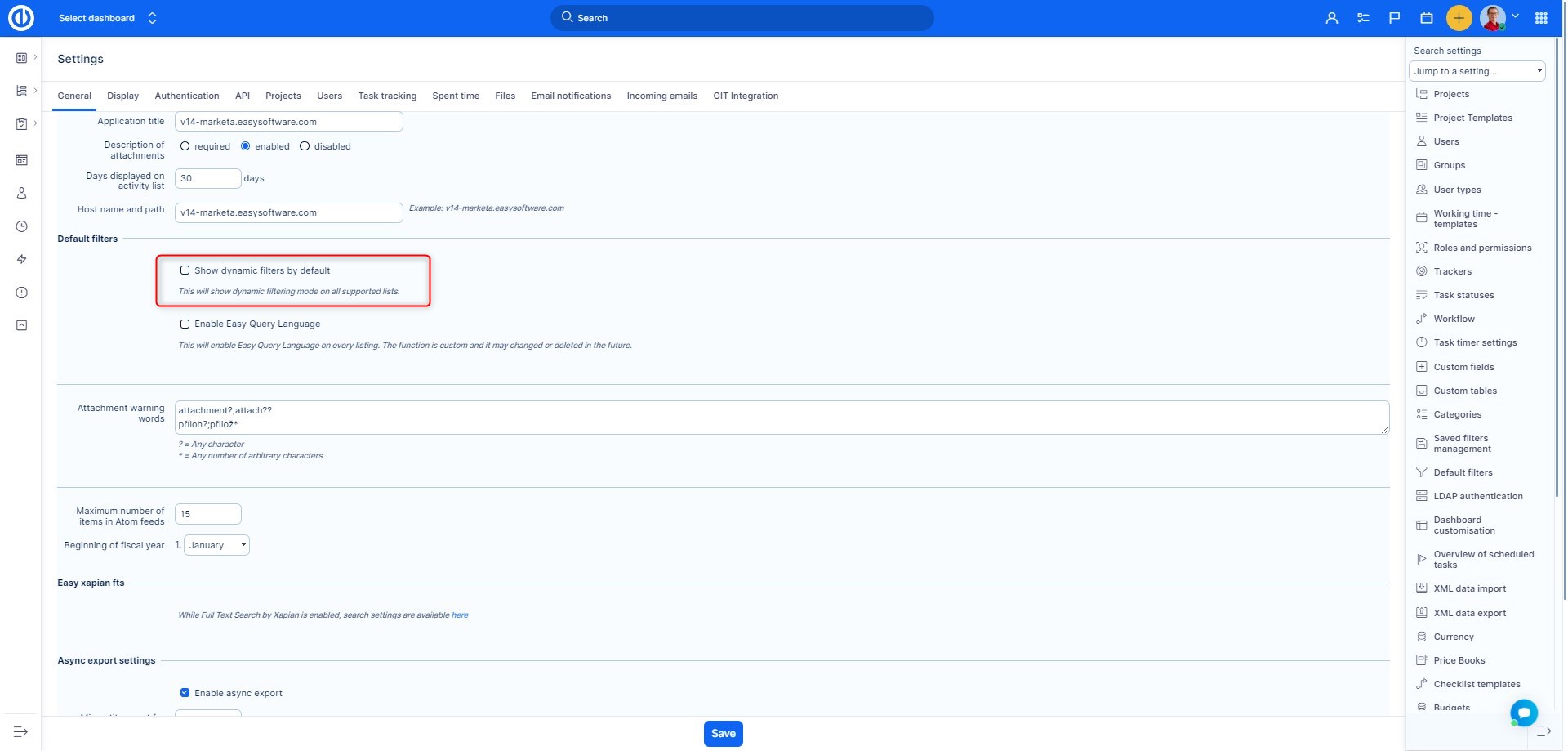Click the flag icon in header
1568x751 pixels.
[x=1394, y=18]
